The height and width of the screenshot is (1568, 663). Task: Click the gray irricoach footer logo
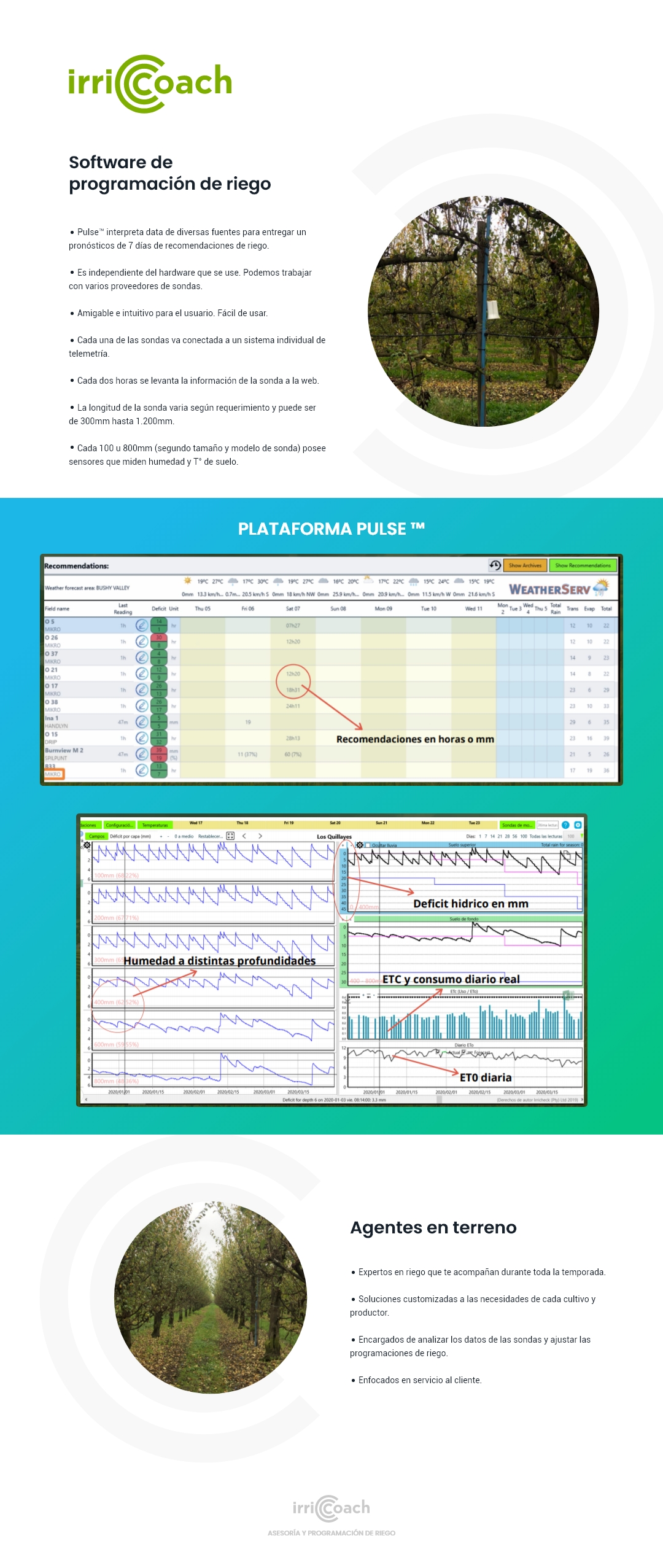(x=331, y=1508)
